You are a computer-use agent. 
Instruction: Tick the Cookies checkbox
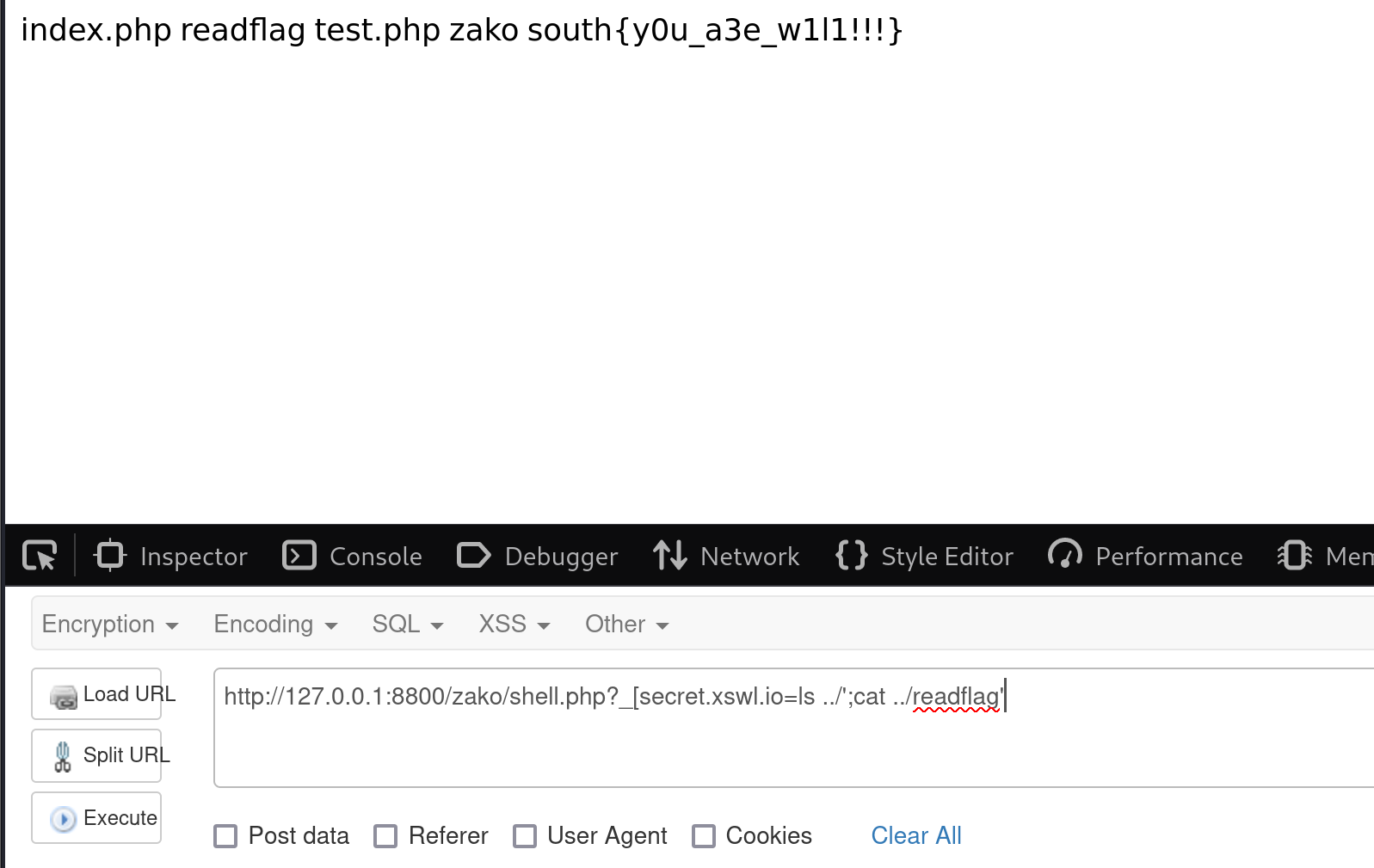pos(704,836)
